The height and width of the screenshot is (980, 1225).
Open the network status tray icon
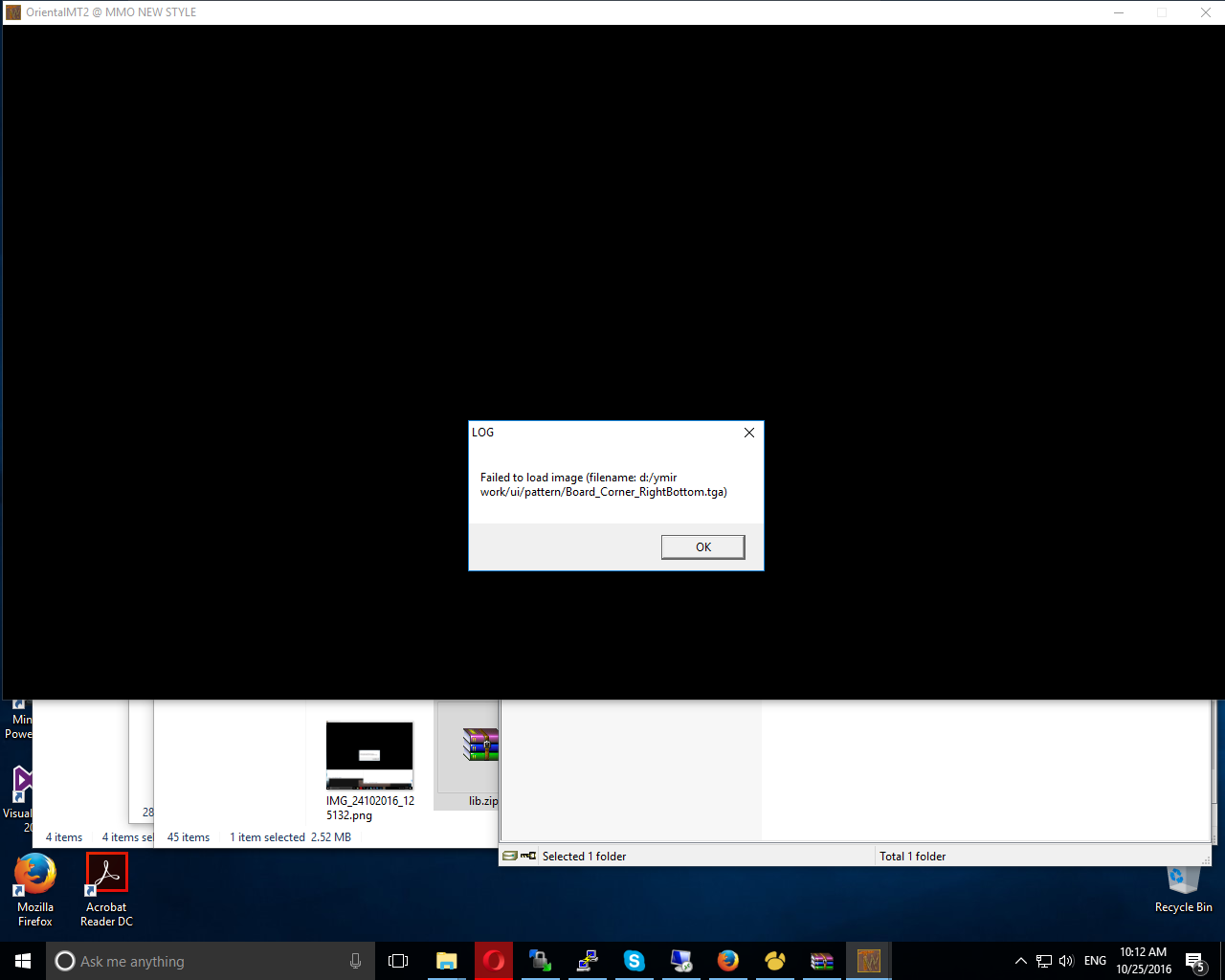1044,961
